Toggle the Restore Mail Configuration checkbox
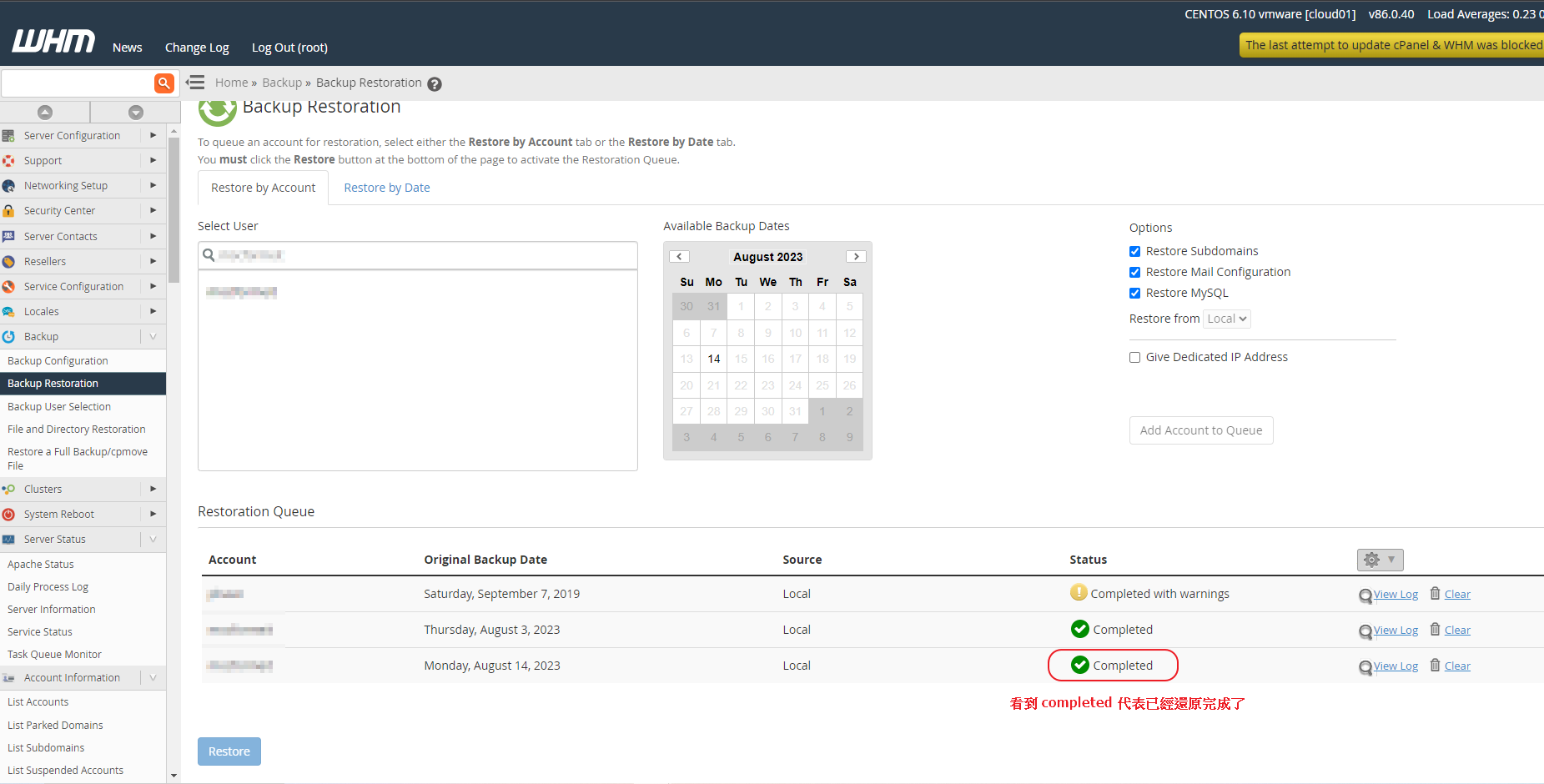1544x784 pixels. tap(1134, 273)
